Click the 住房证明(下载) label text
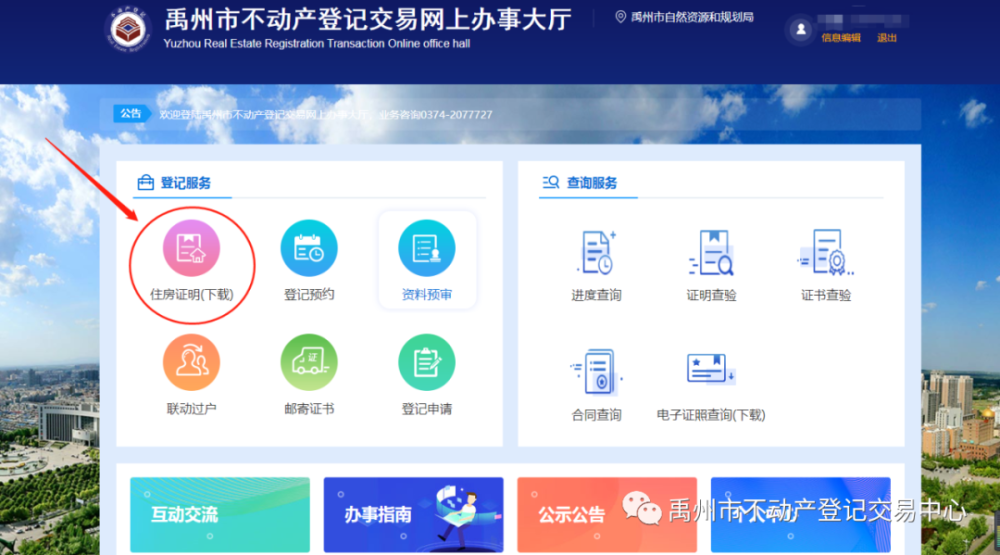This screenshot has width=1000, height=555. [x=191, y=295]
